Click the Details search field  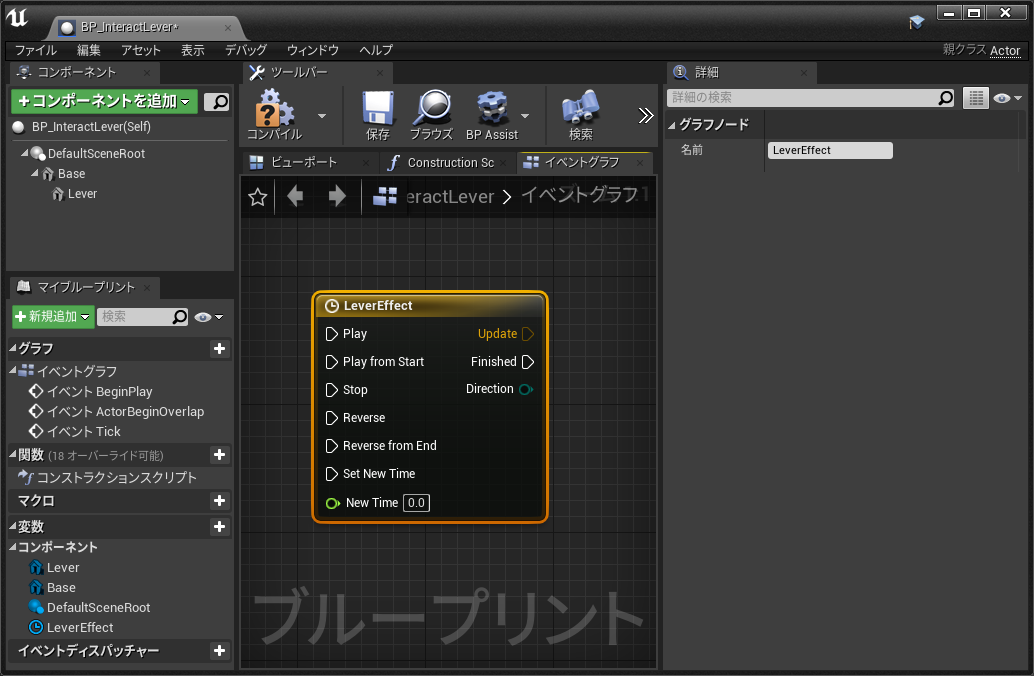[810, 98]
